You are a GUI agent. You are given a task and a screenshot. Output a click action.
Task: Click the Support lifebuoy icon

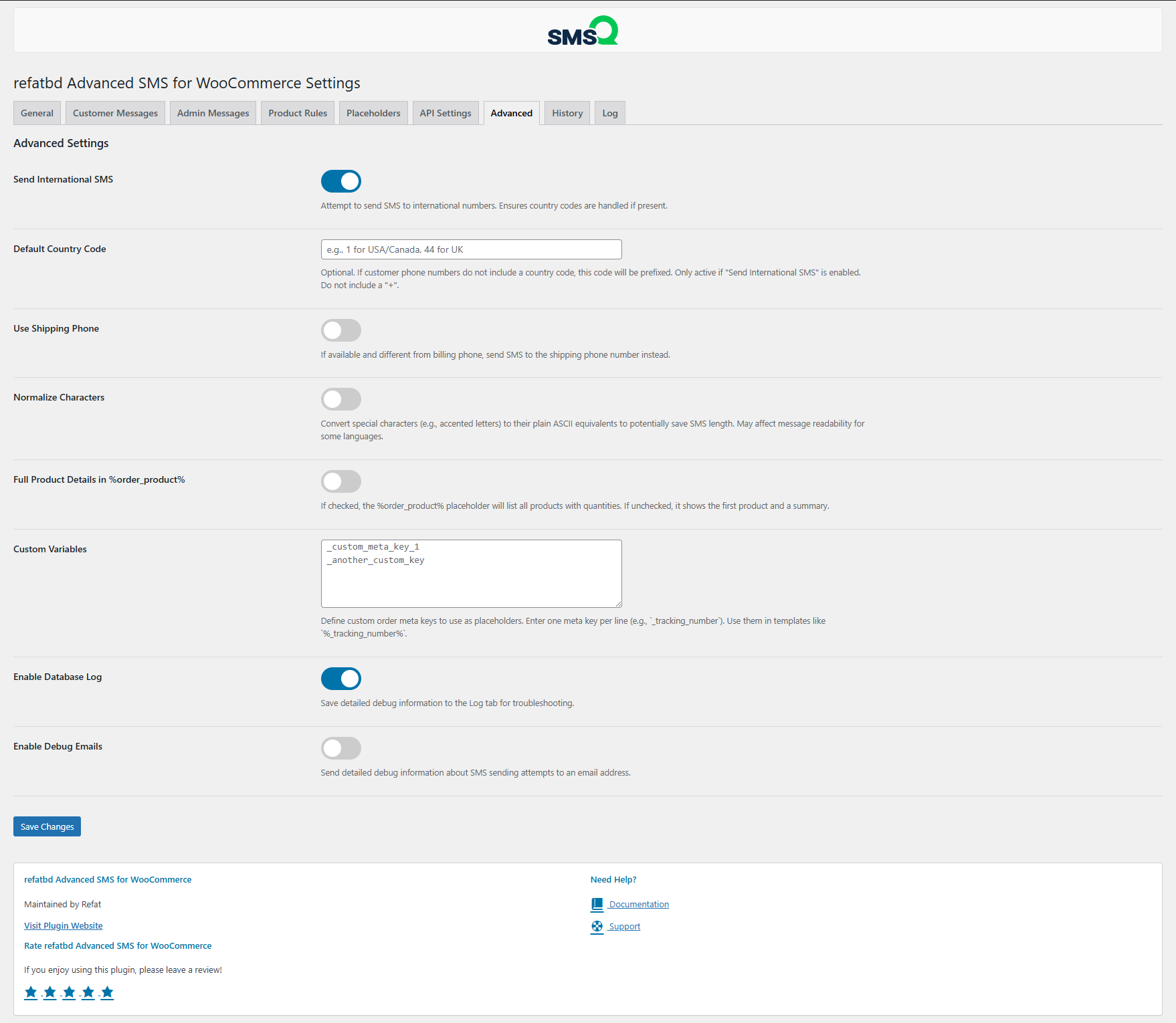597,927
